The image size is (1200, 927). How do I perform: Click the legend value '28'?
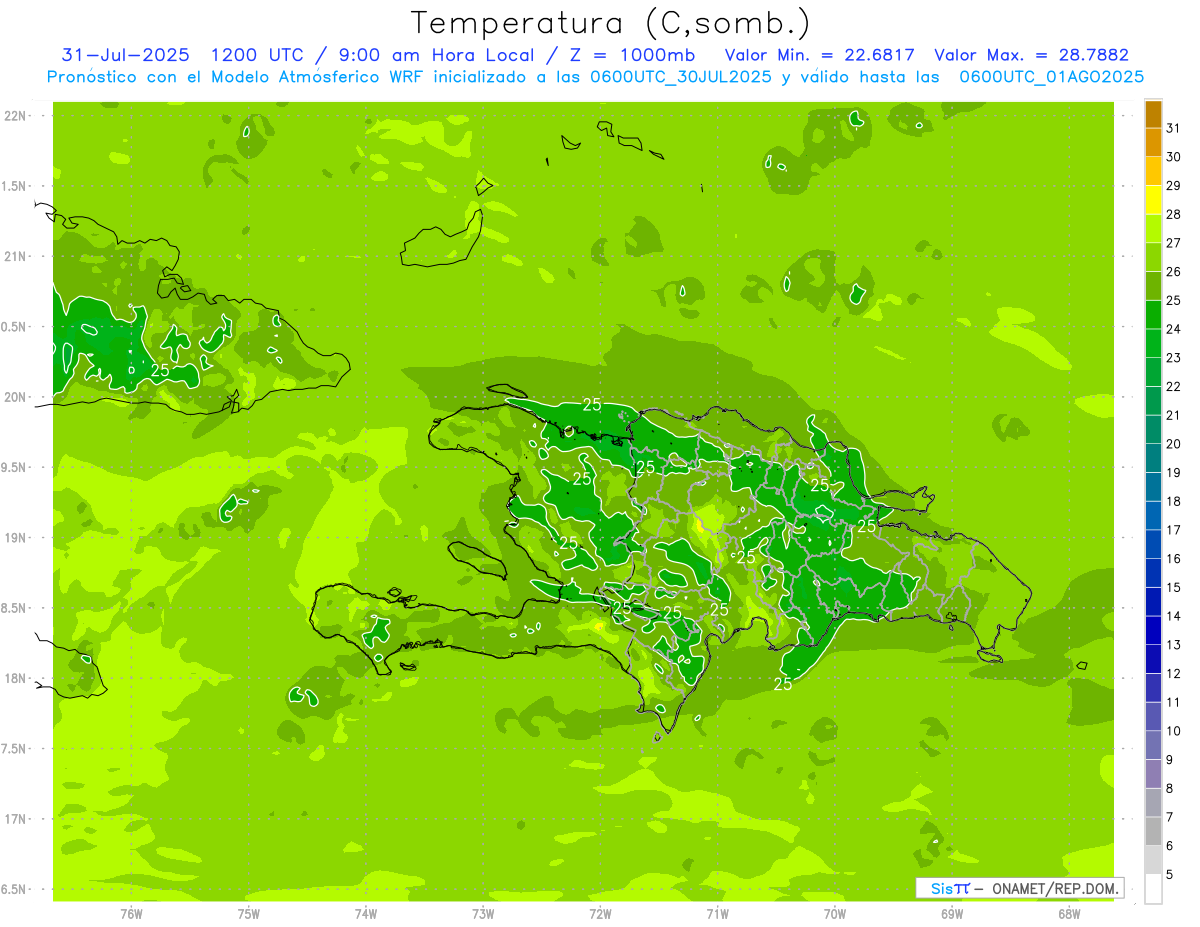point(1173,214)
